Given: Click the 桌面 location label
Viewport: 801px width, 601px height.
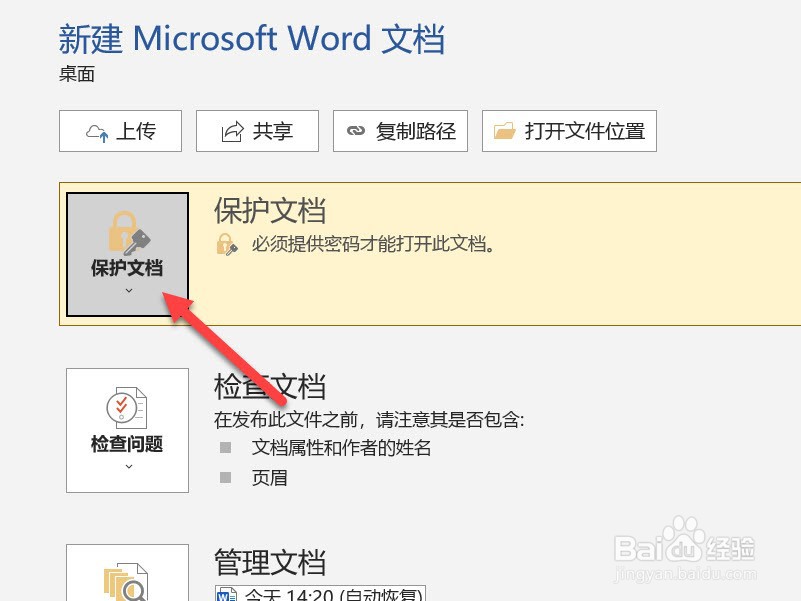Looking at the screenshot, I should click(x=76, y=74).
